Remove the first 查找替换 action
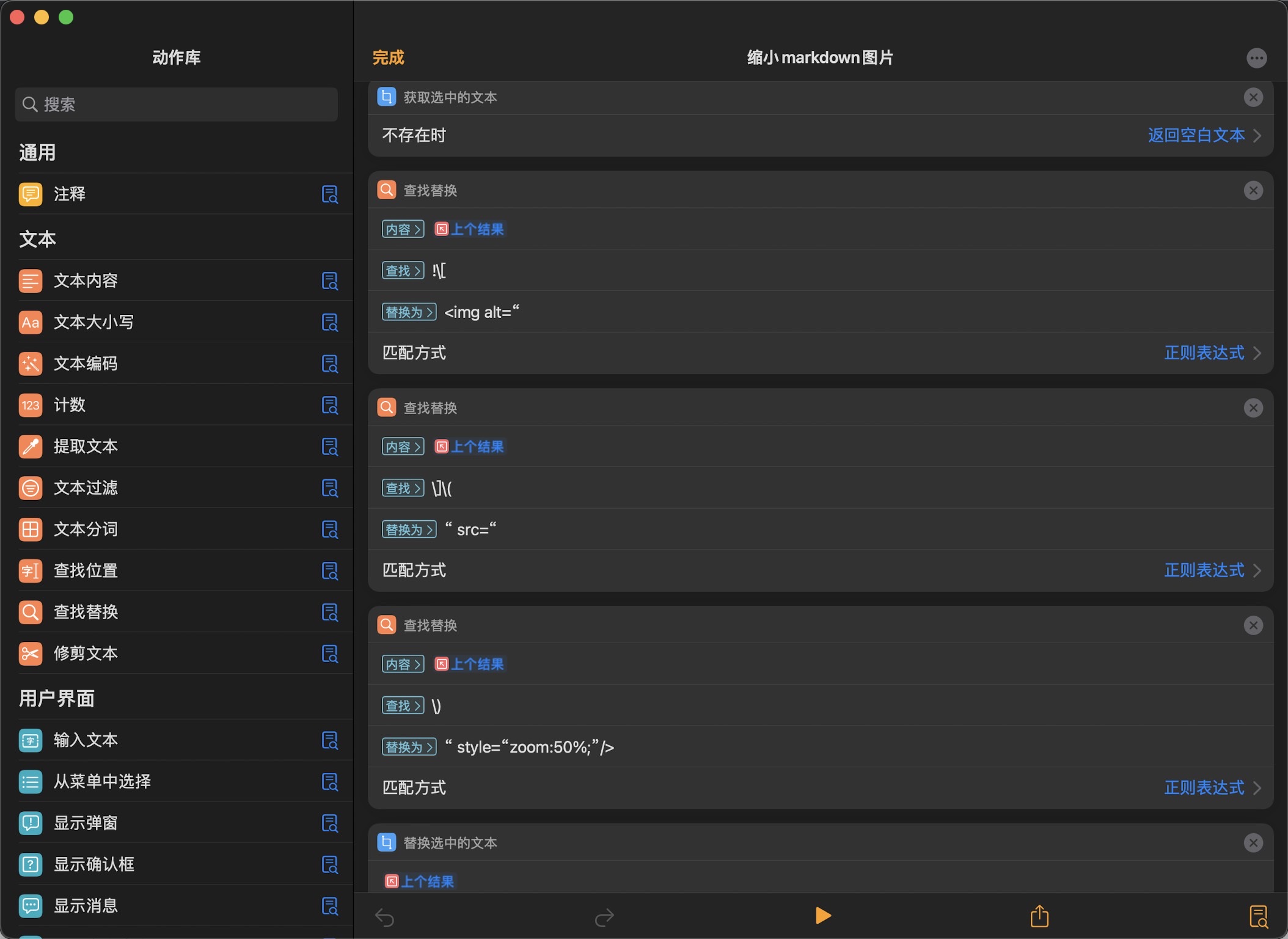Screen dimensions: 1288x939 [1253, 191]
